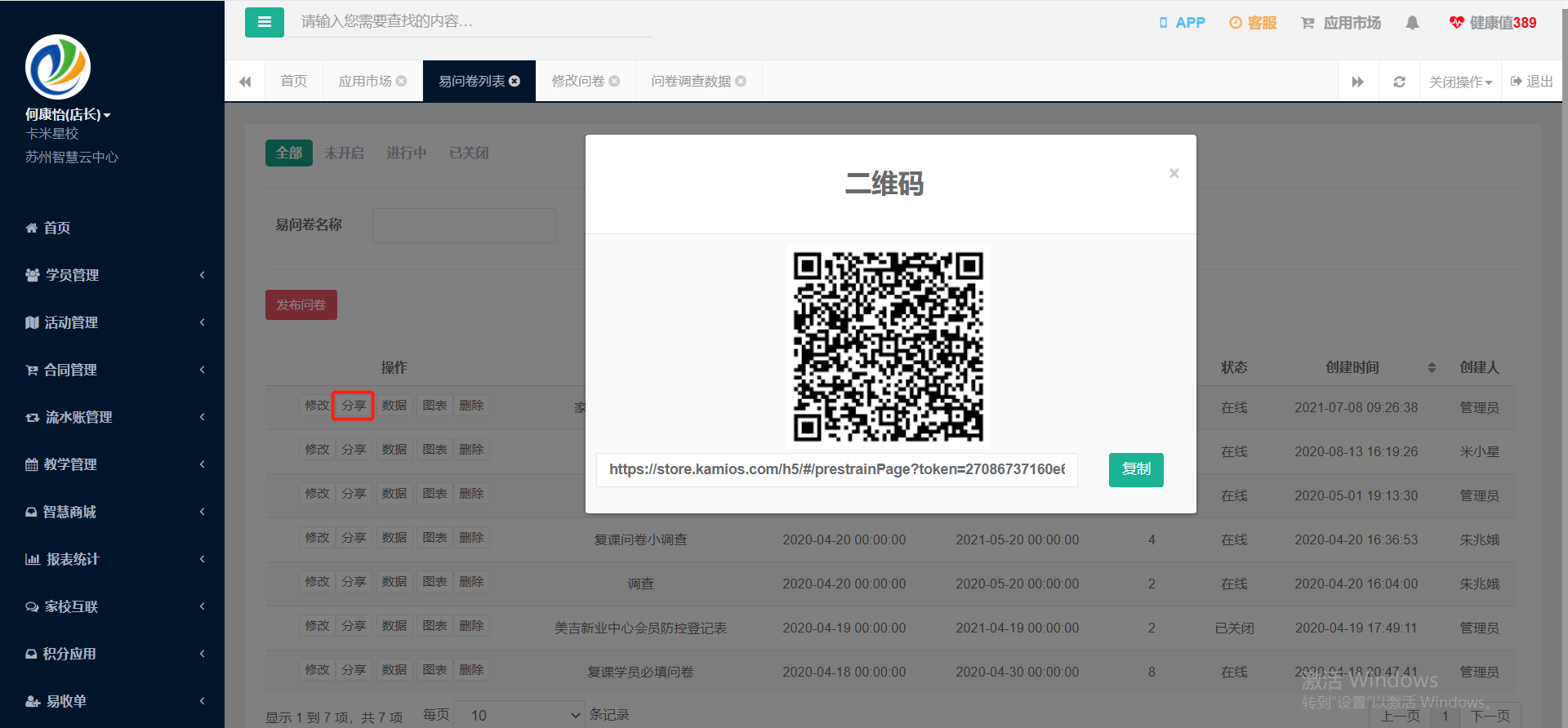The height and width of the screenshot is (728, 1568).
Task: Go to the 下一页 next page
Action: click(x=1490, y=716)
